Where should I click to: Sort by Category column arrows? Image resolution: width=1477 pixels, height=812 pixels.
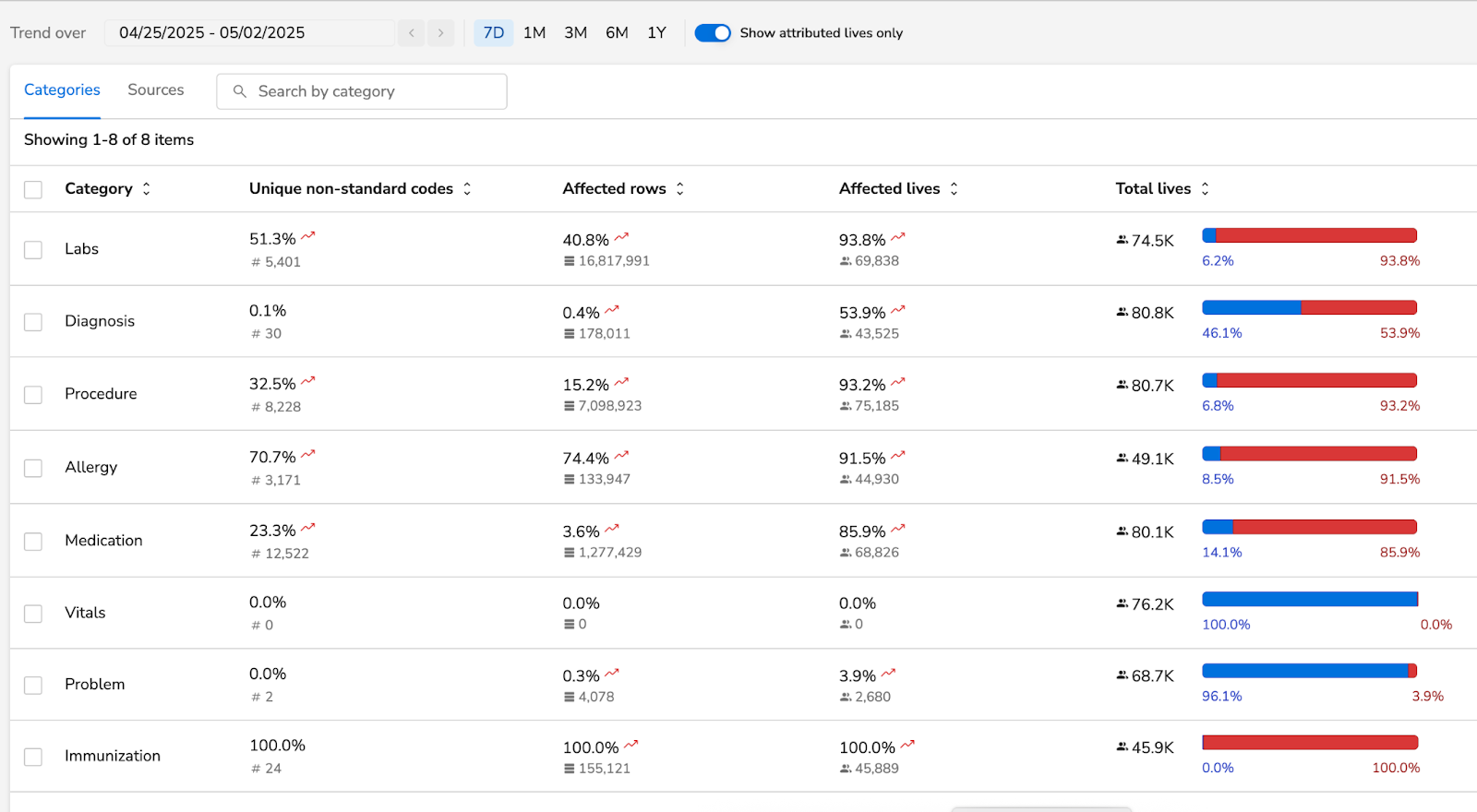click(x=146, y=188)
